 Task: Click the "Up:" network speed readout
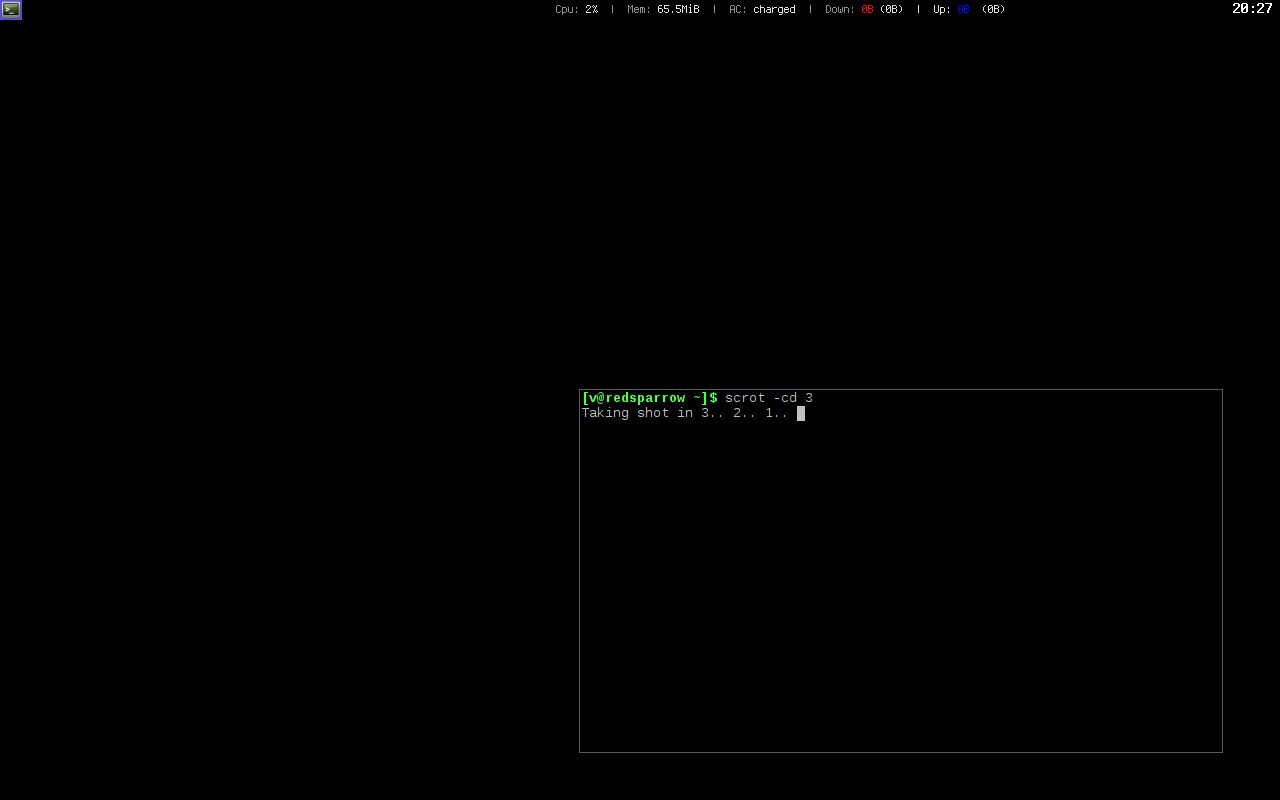point(969,9)
